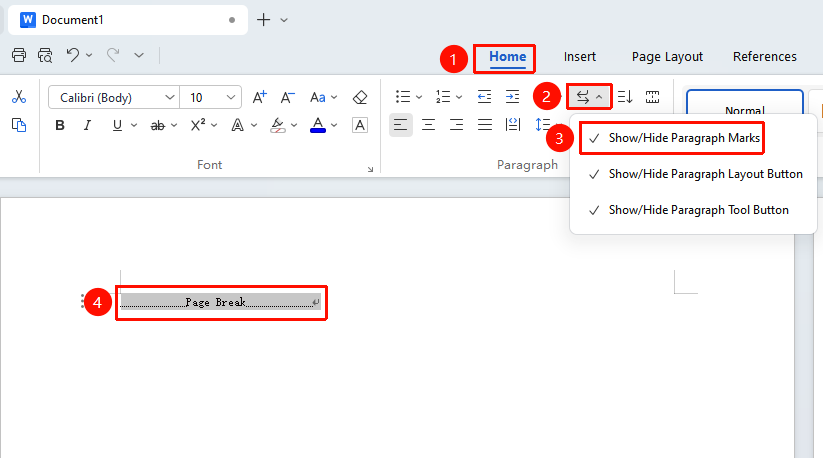Open the Insert tab
Image resolution: width=823 pixels, height=458 pixels.
[x=579, y=57]
